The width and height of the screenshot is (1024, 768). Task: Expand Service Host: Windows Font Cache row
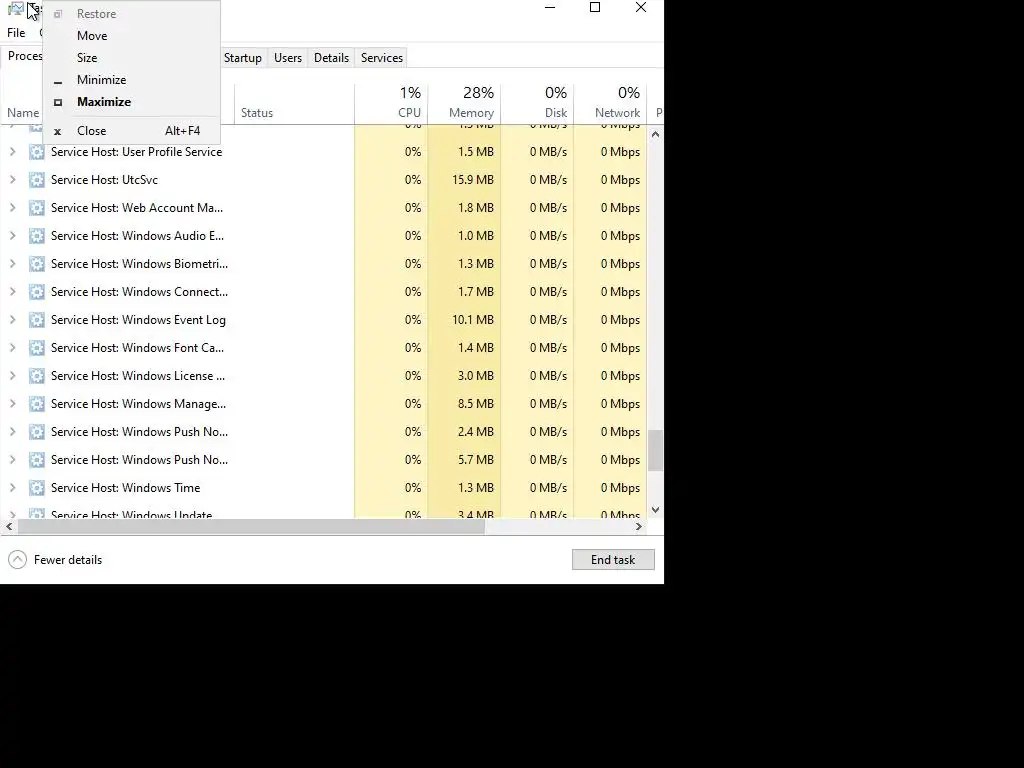point(12,348)
